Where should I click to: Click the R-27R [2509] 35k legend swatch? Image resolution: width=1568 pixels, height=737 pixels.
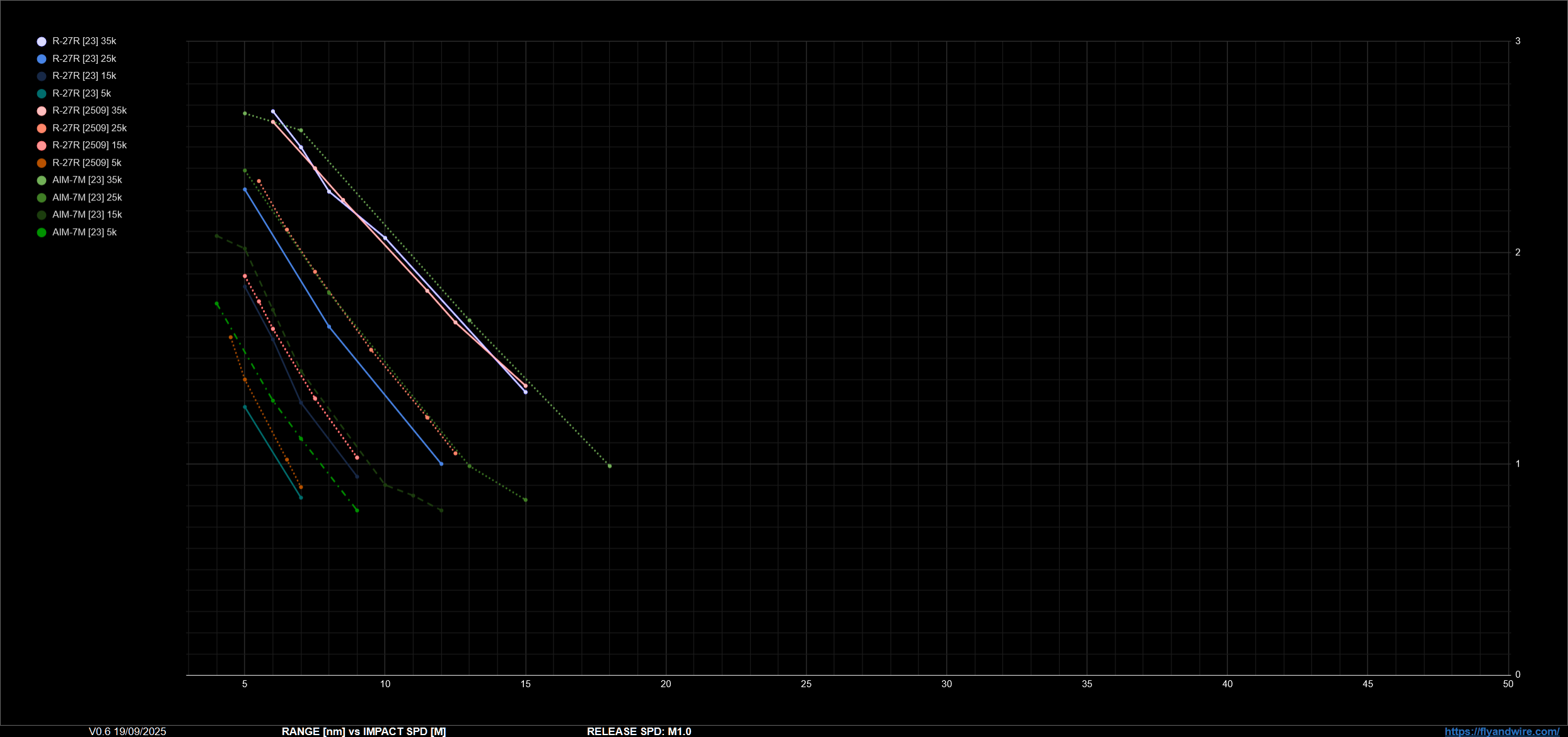click(42, 111)
